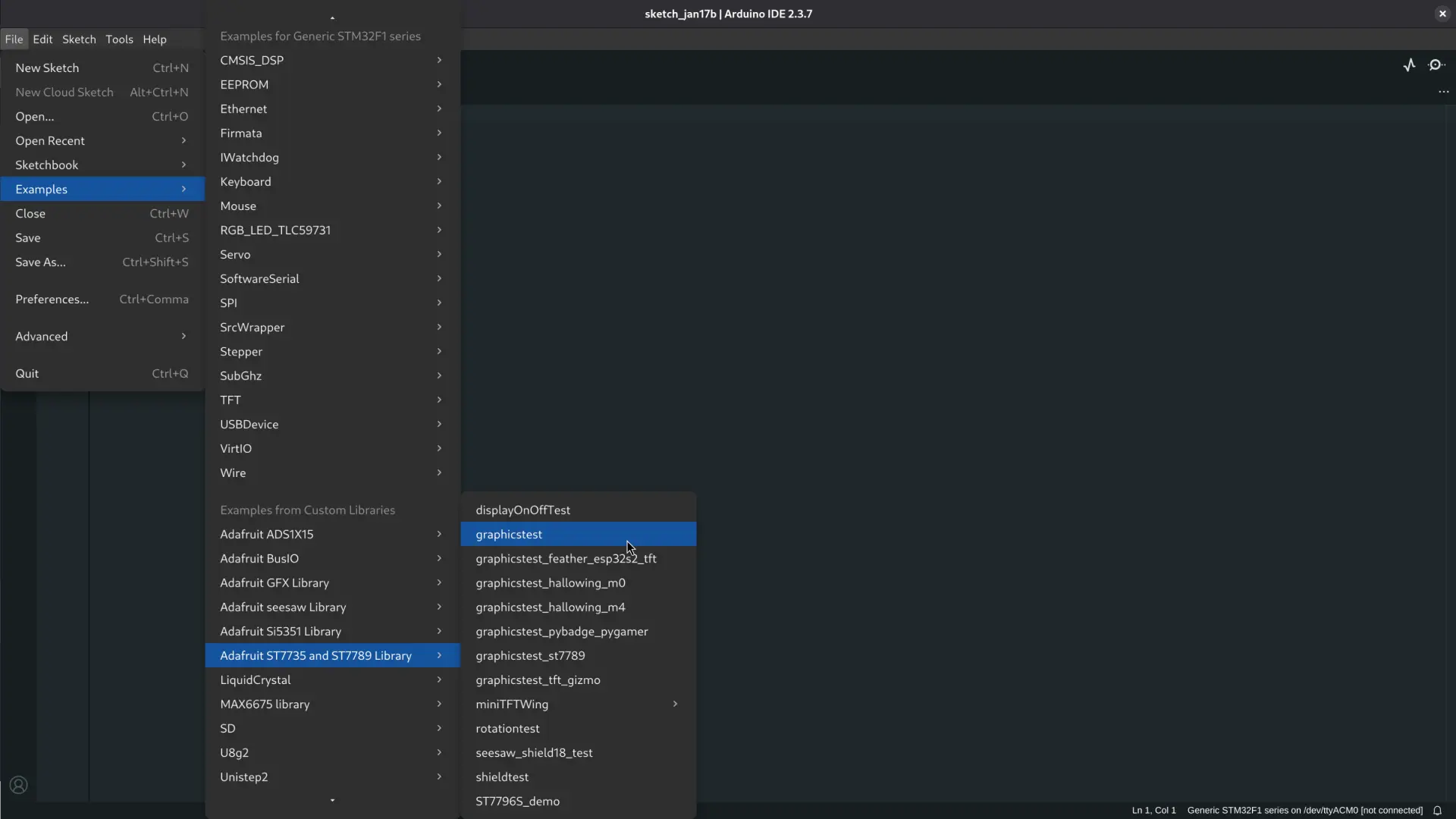Expand the Open Recent submenu
Image resolution: width=1456 pixels, height=819 pixels.
point(102,140)
